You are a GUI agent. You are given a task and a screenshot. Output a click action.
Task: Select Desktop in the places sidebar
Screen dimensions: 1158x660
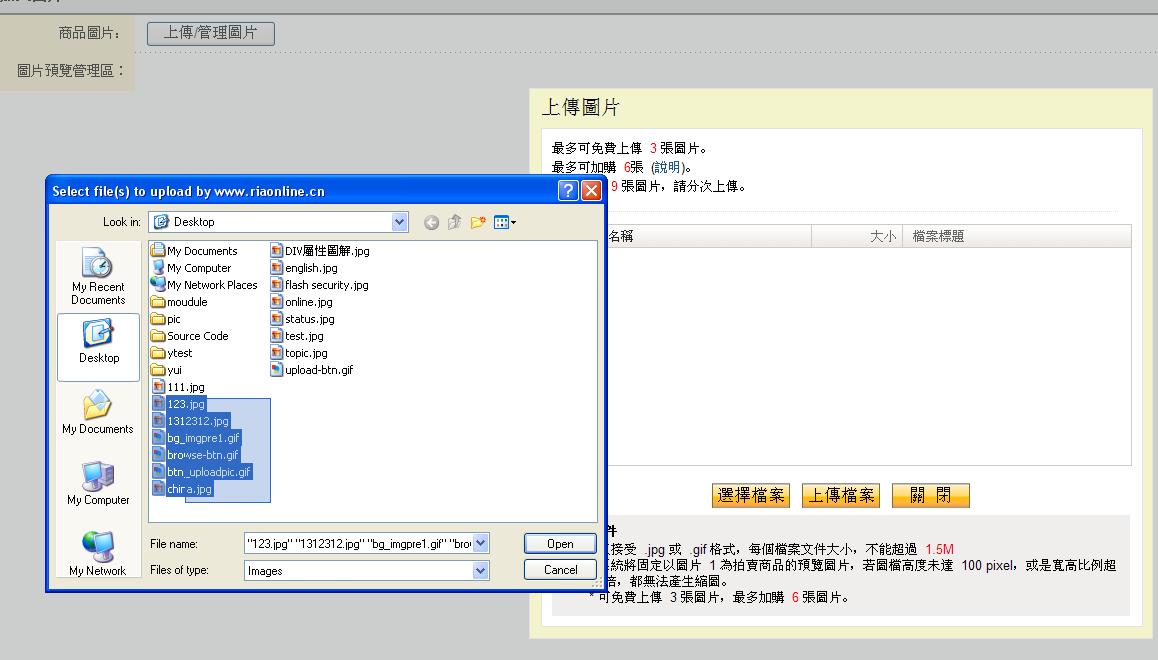pos(98,345)
